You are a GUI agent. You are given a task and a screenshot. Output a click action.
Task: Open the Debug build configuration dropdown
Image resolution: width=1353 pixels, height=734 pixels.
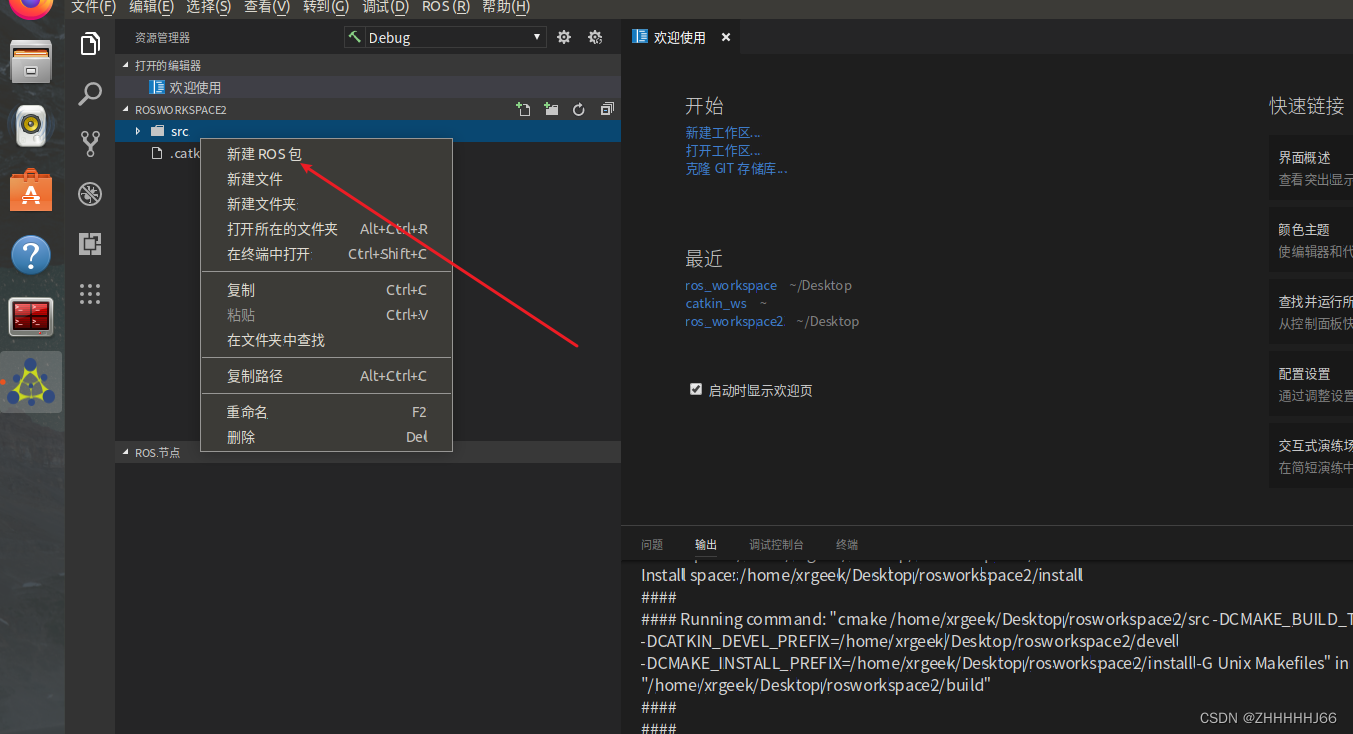click(x=445, y=37)
